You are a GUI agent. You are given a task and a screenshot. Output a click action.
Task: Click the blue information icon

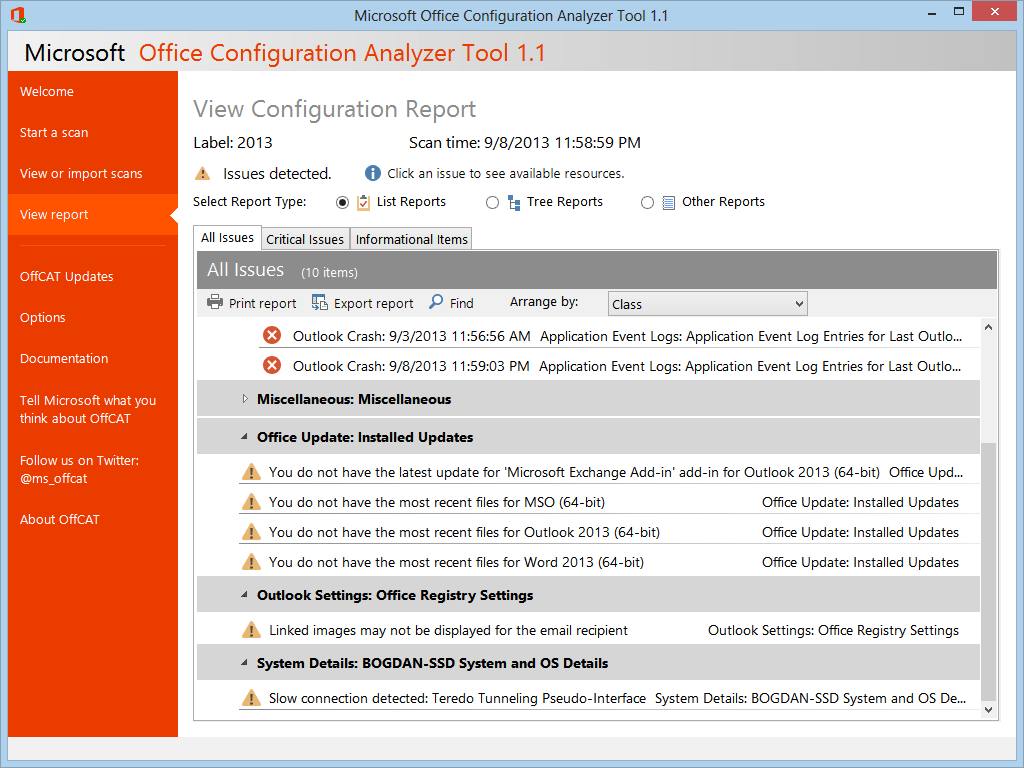tap(372, 173)
